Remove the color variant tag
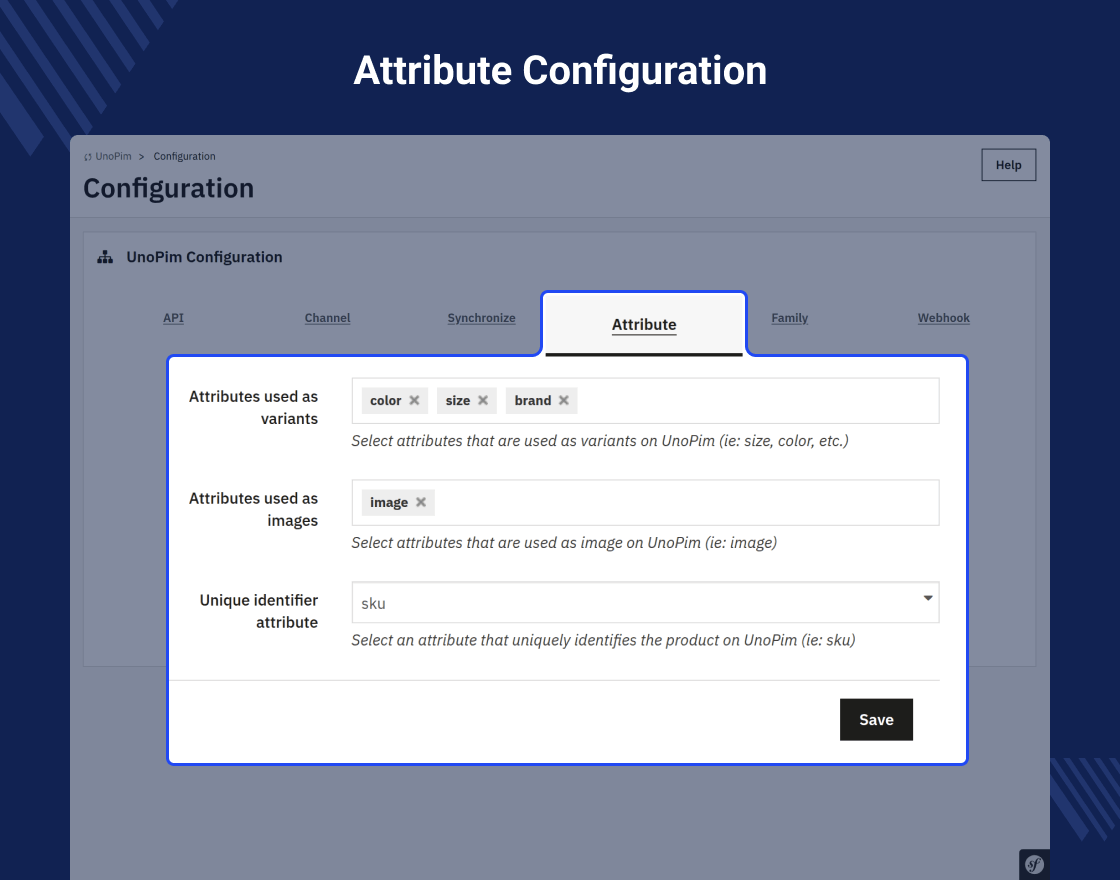This screenshot has height=880, width=1120. pos(414,401)
